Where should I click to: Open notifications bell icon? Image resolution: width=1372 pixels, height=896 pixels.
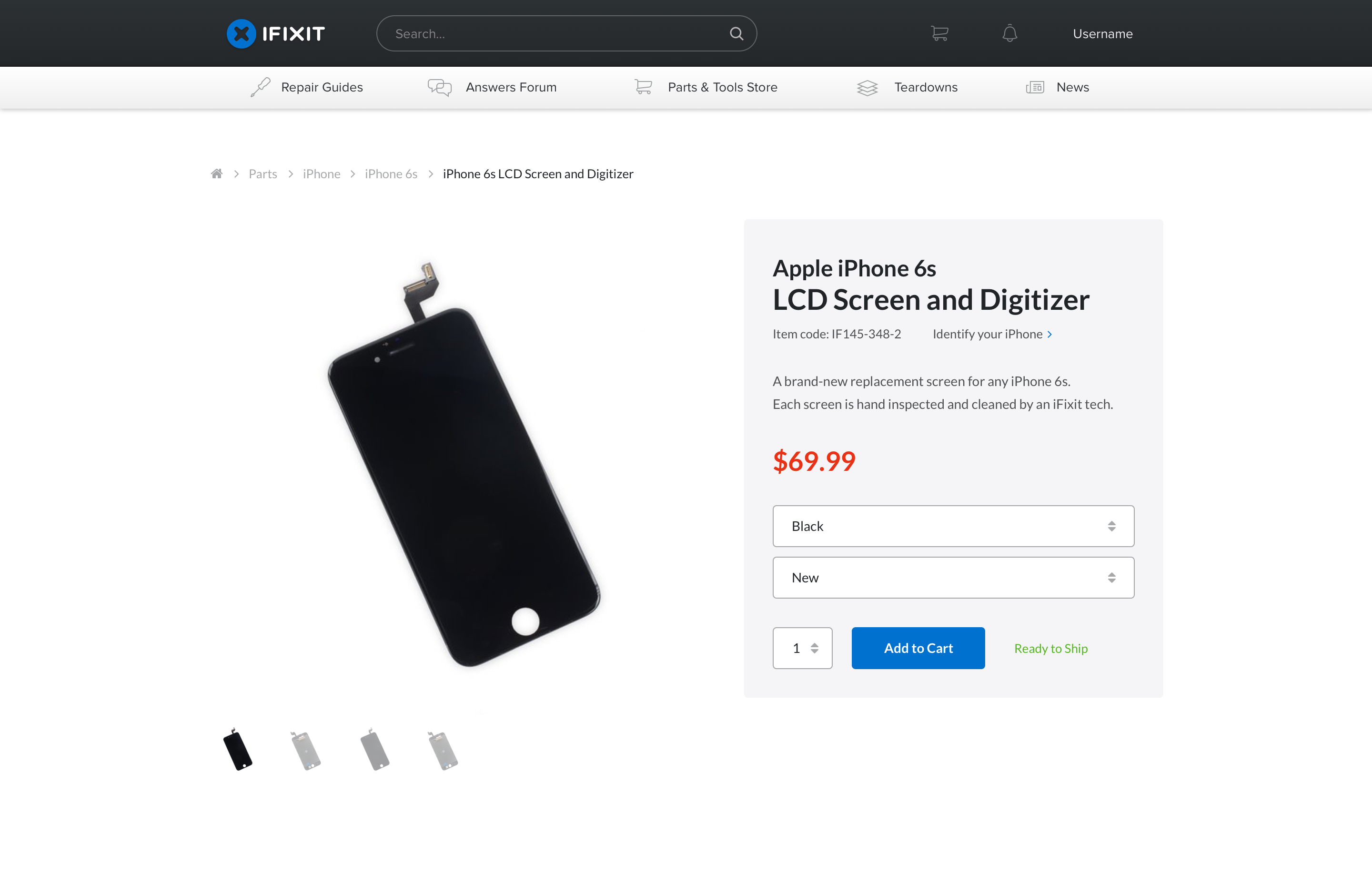point(1009,33)
